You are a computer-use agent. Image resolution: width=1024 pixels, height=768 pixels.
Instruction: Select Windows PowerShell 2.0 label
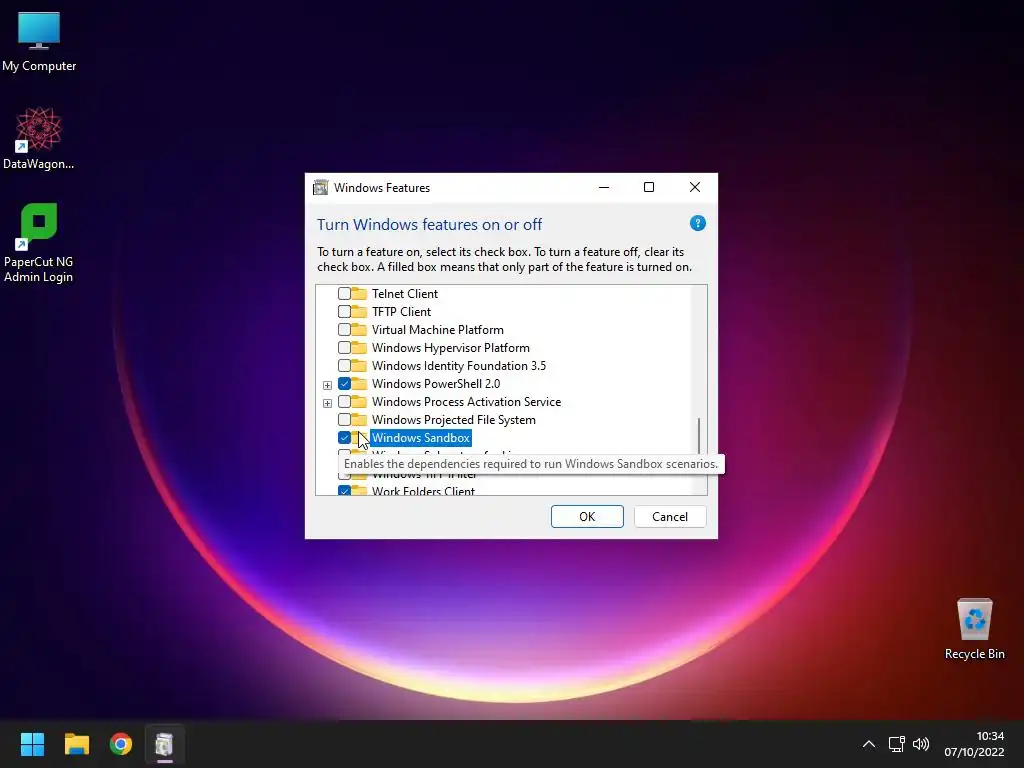click(436, 383)
